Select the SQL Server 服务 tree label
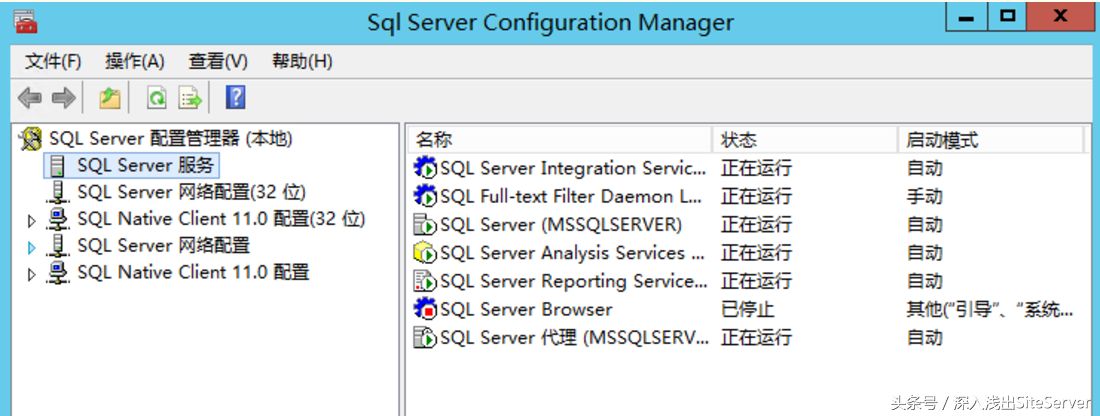 [x=145, y=166]
